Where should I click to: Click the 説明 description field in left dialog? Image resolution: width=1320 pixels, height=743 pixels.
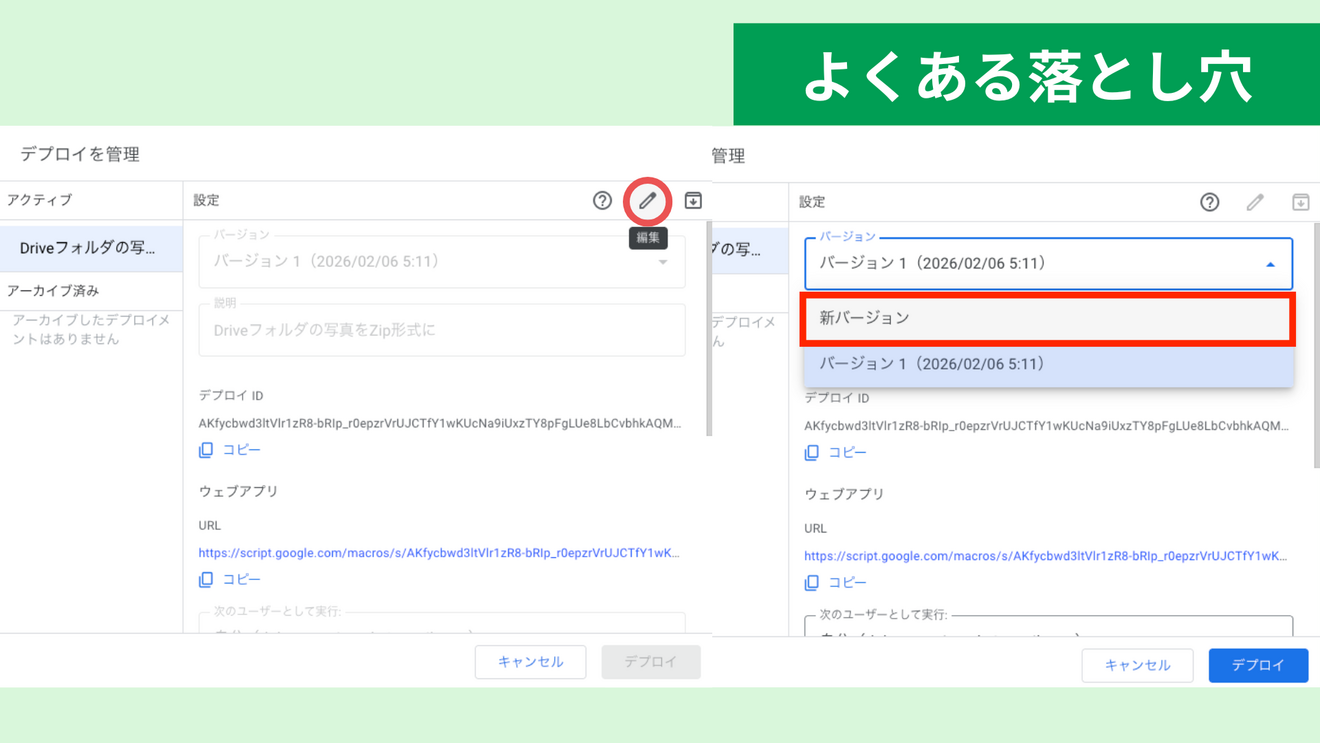(442, 330)
